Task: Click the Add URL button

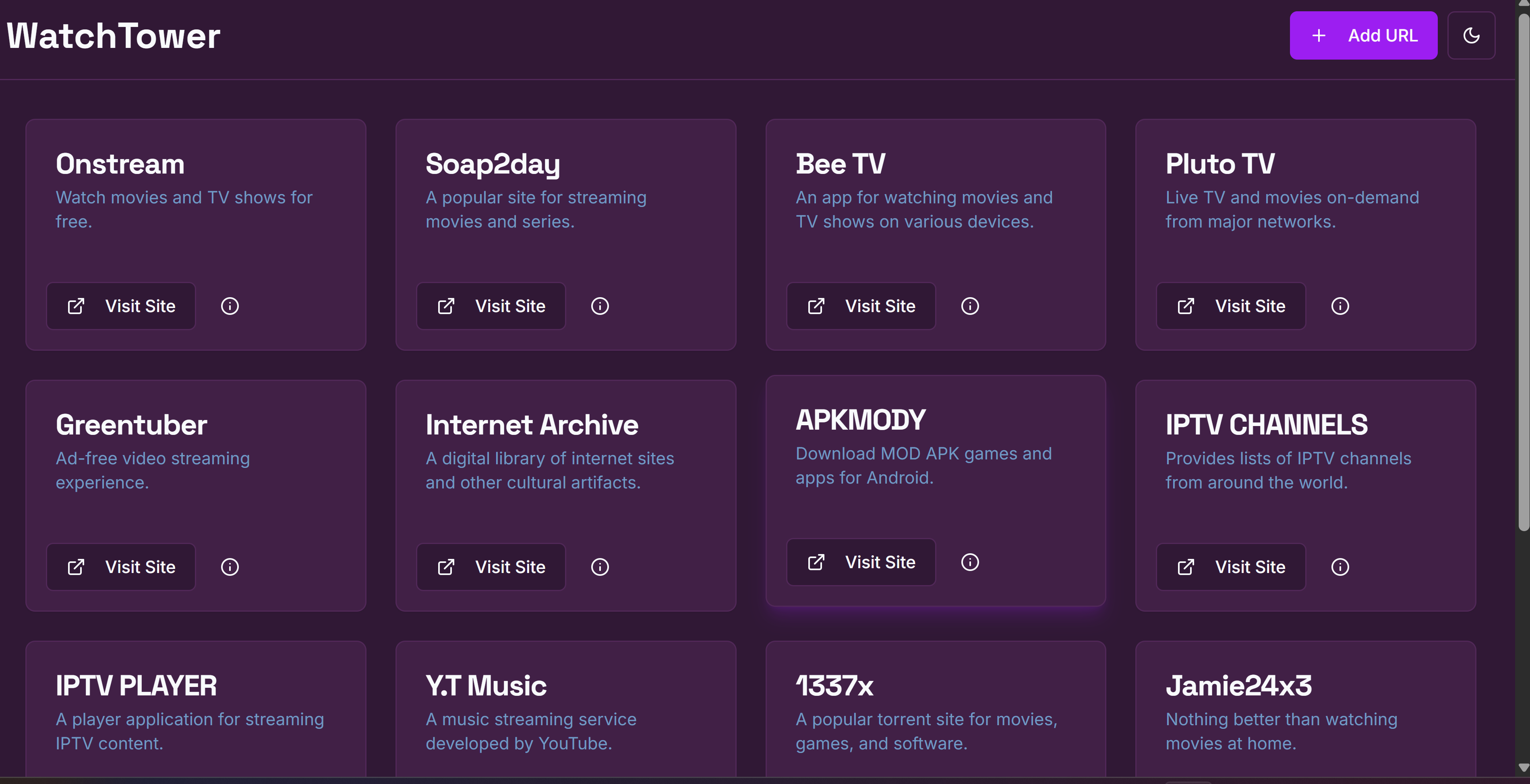Action: click(1363, 35)
